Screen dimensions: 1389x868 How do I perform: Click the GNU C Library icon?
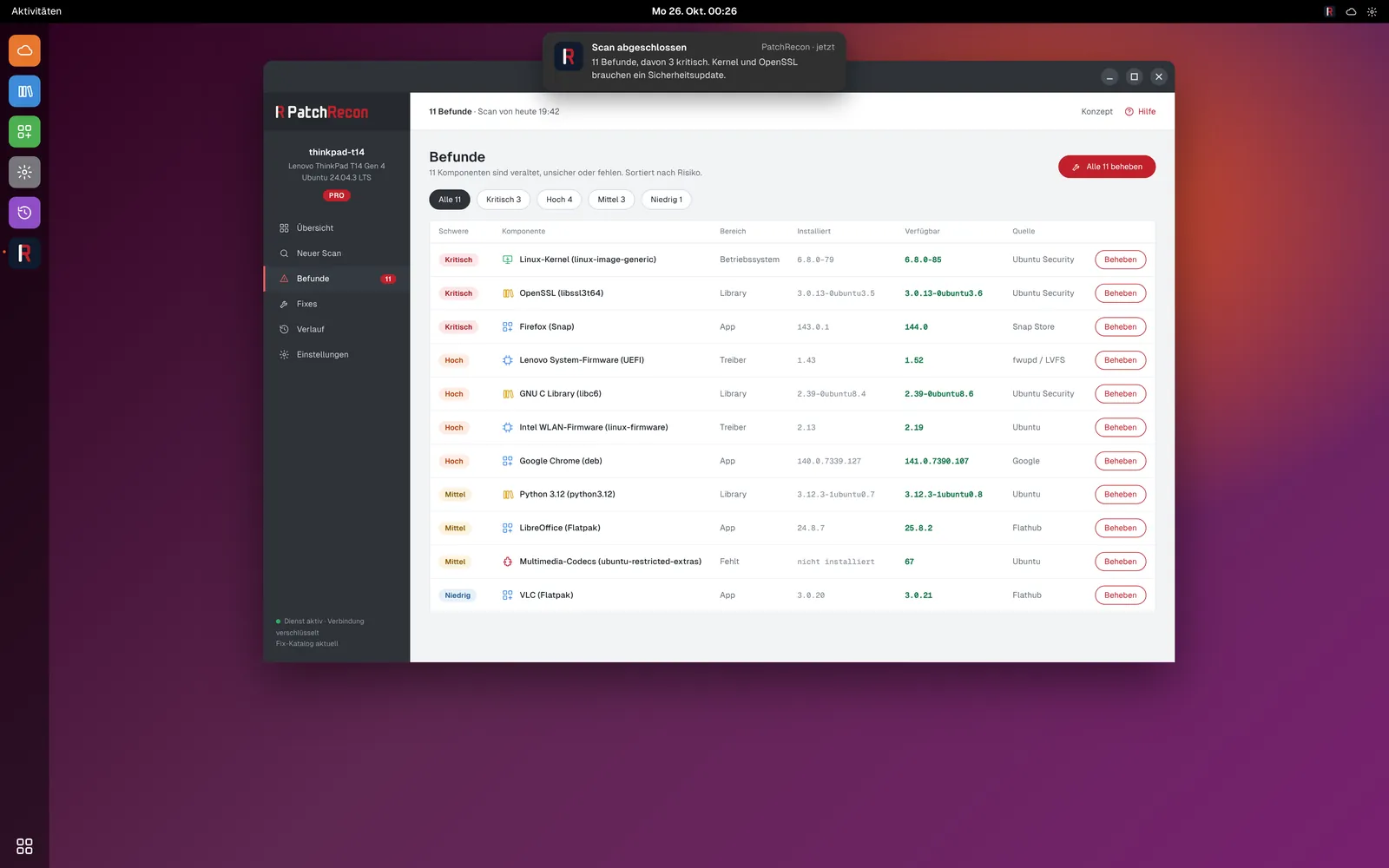pos(508,394)
